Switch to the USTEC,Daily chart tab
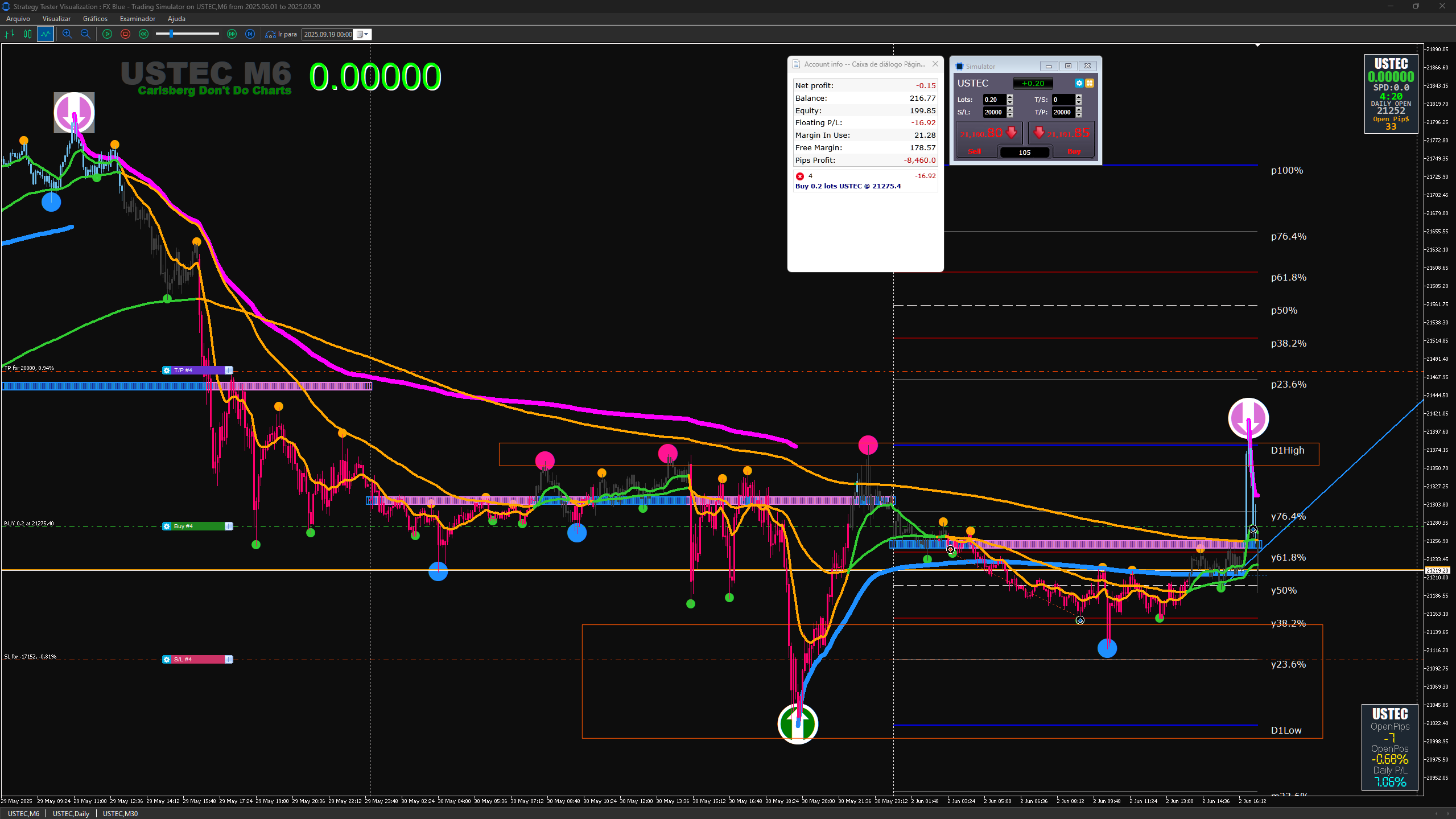Viewport: 1456px width, 819px height. 71,813
